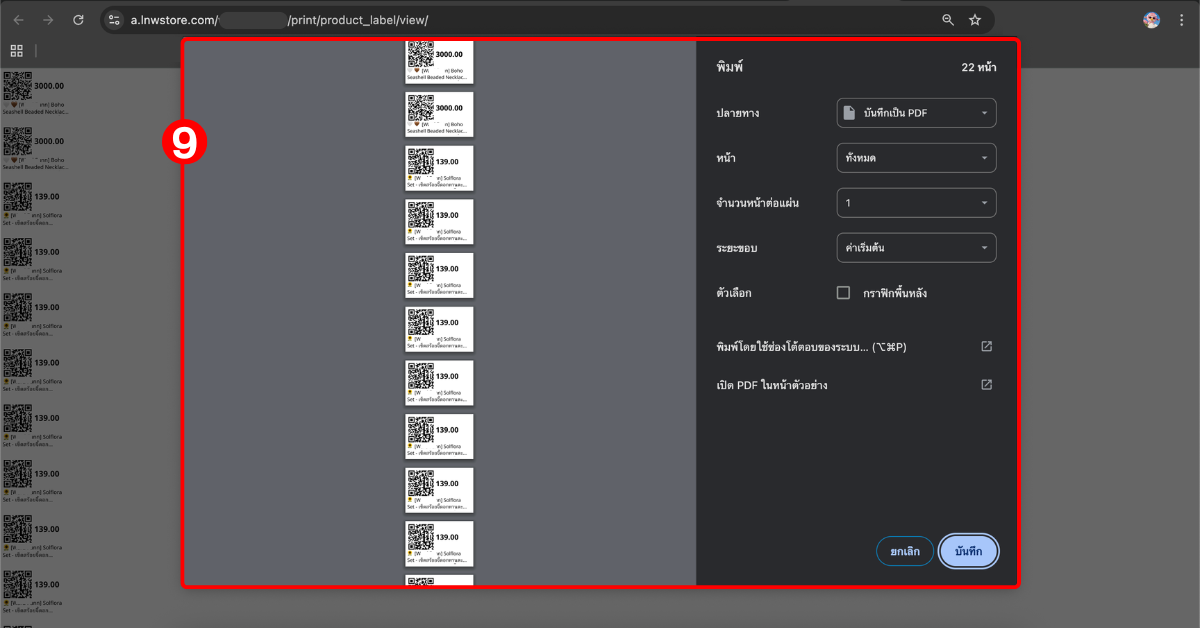
Task: Click external-link icon beside system dialog print option
Action: tap(986, 347)
